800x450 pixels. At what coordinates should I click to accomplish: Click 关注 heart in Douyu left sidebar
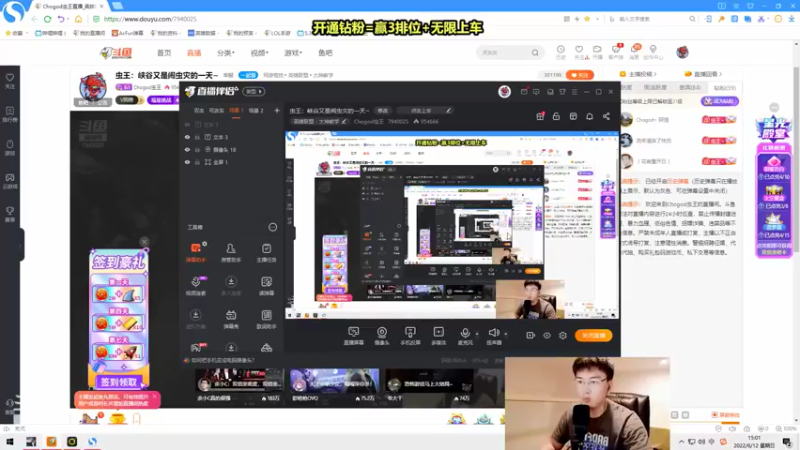pos(10,81)
